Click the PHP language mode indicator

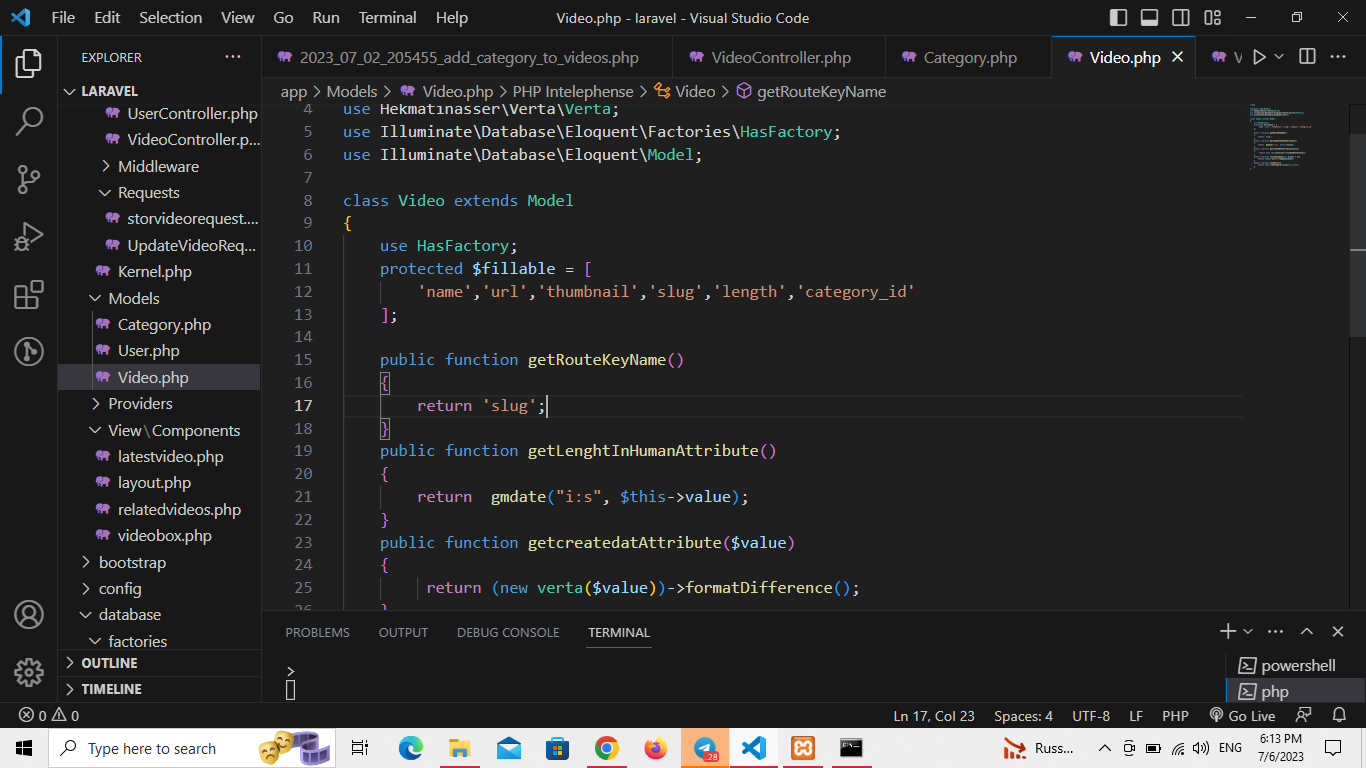(x=1175, y=716)
